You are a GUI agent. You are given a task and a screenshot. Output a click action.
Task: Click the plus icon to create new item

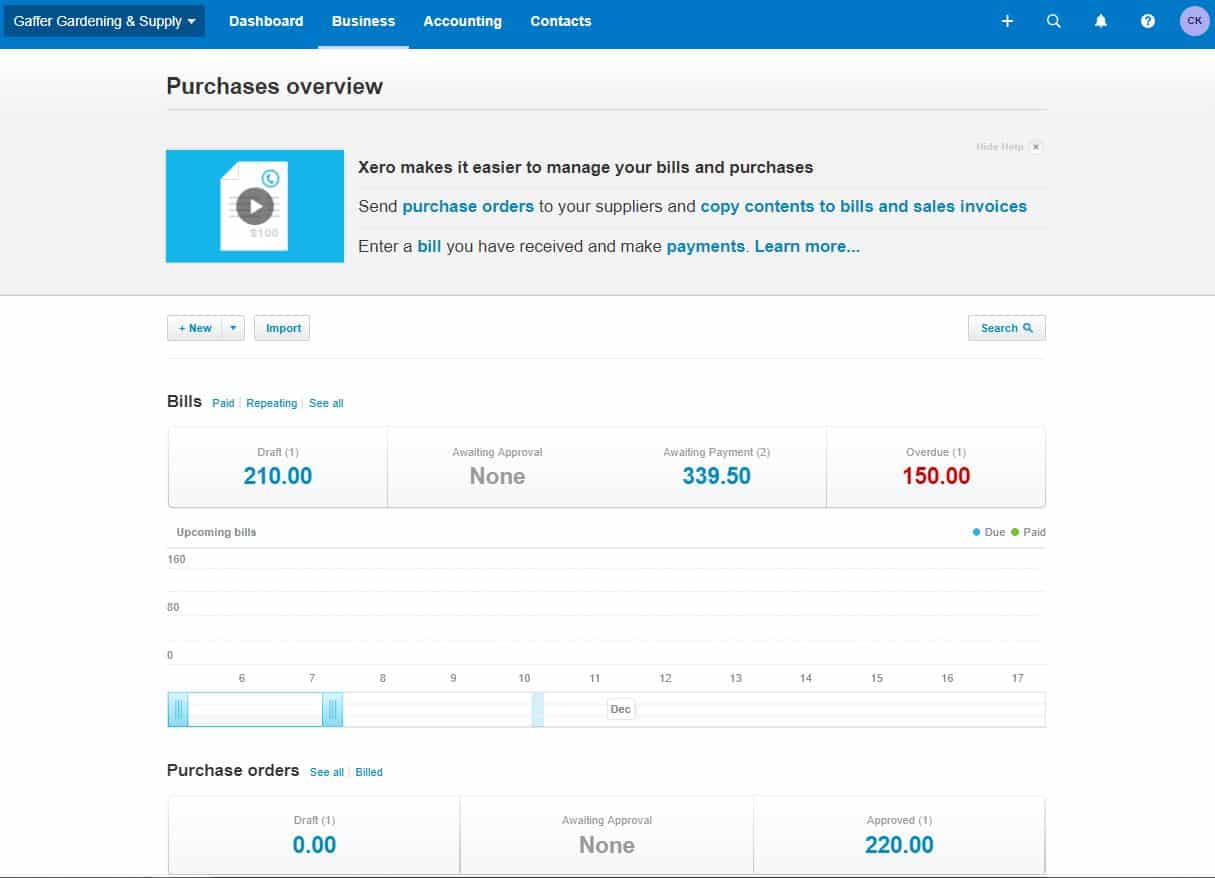coord(1007,21)
